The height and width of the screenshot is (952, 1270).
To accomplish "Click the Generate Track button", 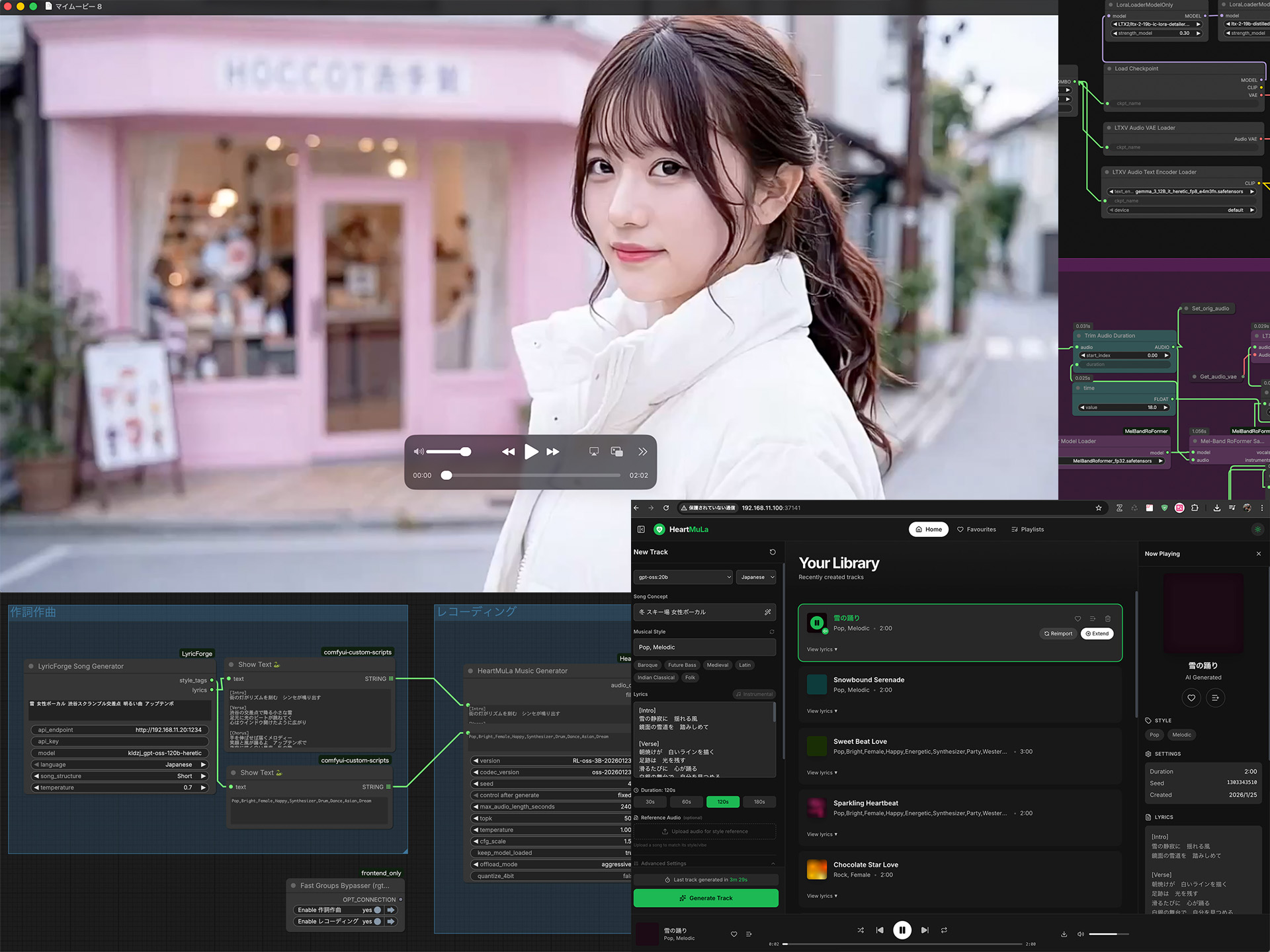I will click(x=706, y=898).
